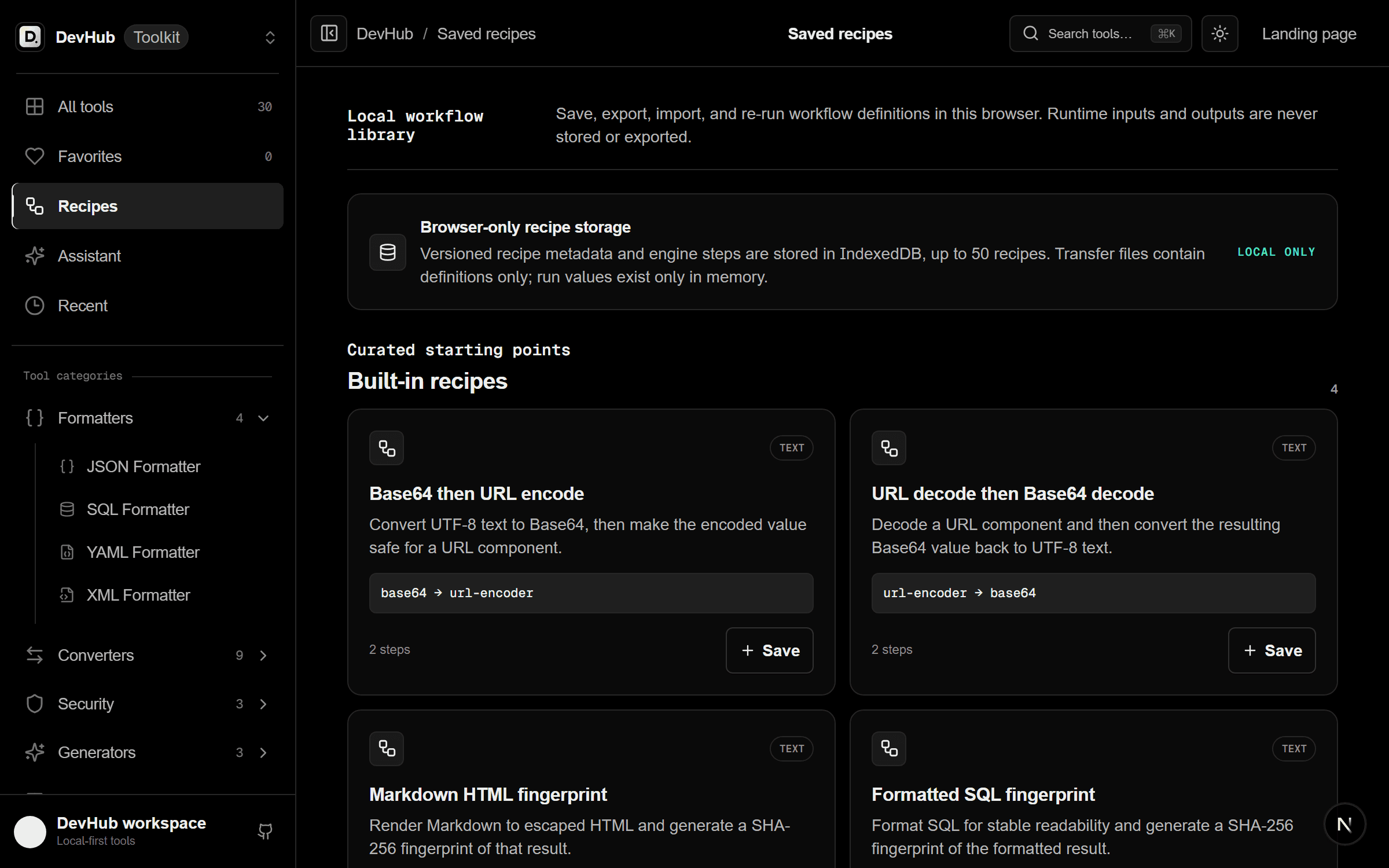
Task: Expand the Security category
Action: tap(148, 704)
